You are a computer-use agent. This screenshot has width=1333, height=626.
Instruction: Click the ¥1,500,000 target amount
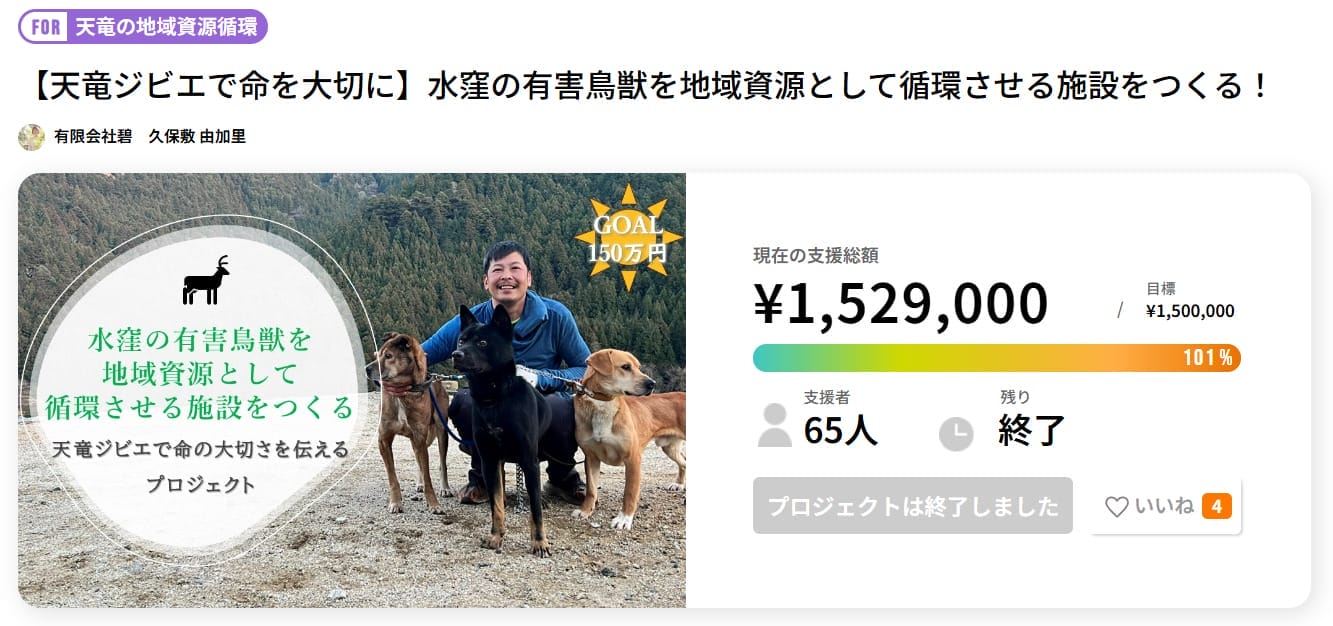(x=1190, y=311)
